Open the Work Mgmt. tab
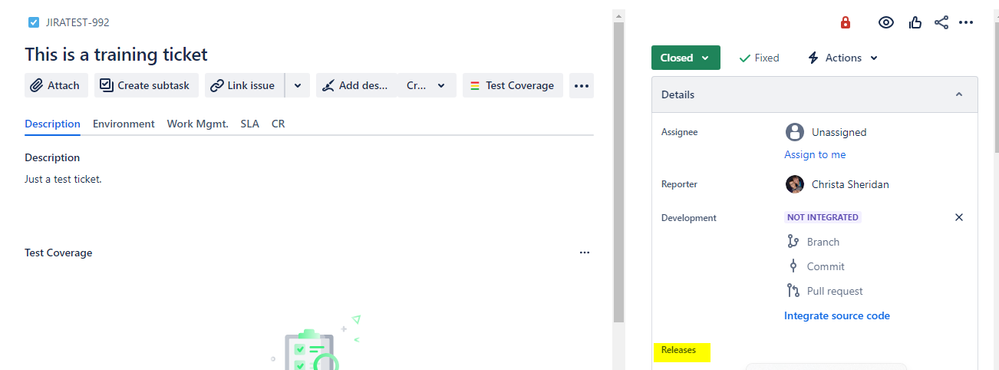The width and height of the screenshot is (999, 370). click(198, 124)
